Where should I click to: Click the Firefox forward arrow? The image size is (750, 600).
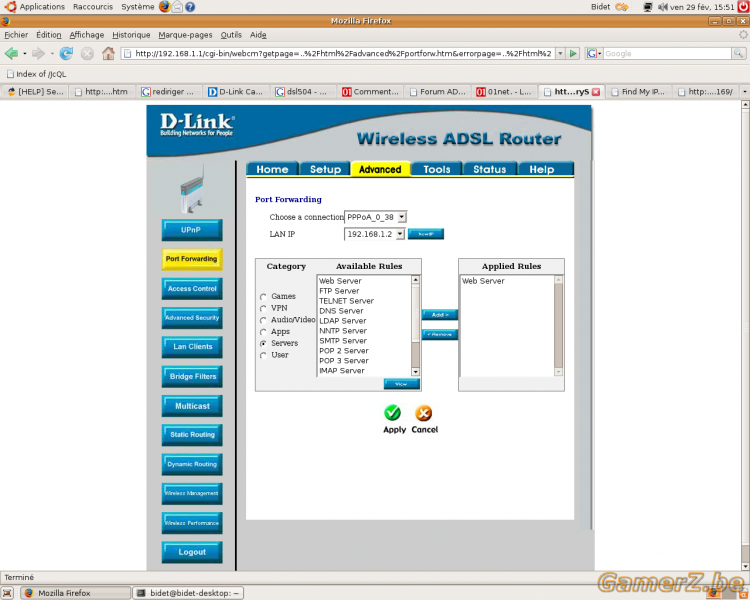point(38,54)
